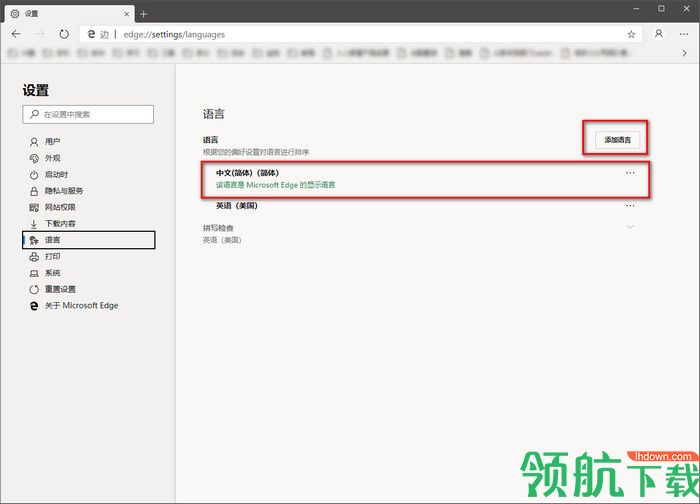Select the 设置 browser tab
Viewport: 700px width, 504px height.
[x=69, y=14]
